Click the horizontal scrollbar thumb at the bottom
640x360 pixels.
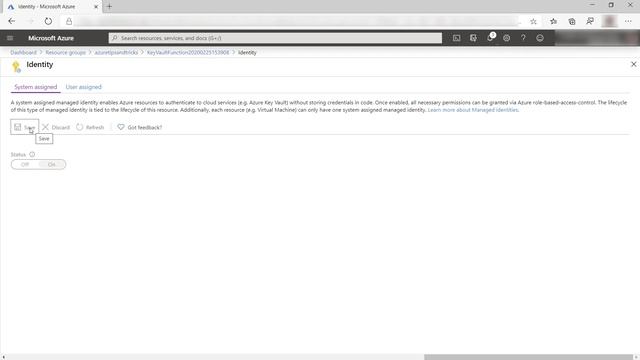(x=528, y=357)
